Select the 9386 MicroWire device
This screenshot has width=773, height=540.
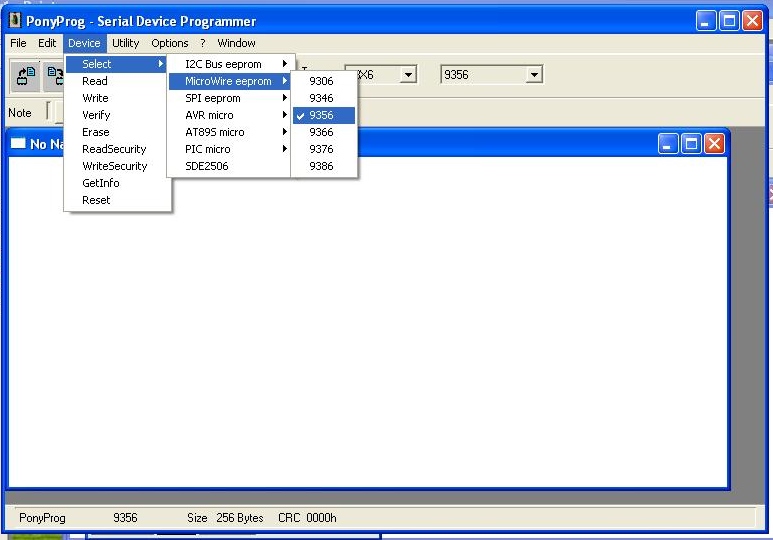tap(324, 166)
